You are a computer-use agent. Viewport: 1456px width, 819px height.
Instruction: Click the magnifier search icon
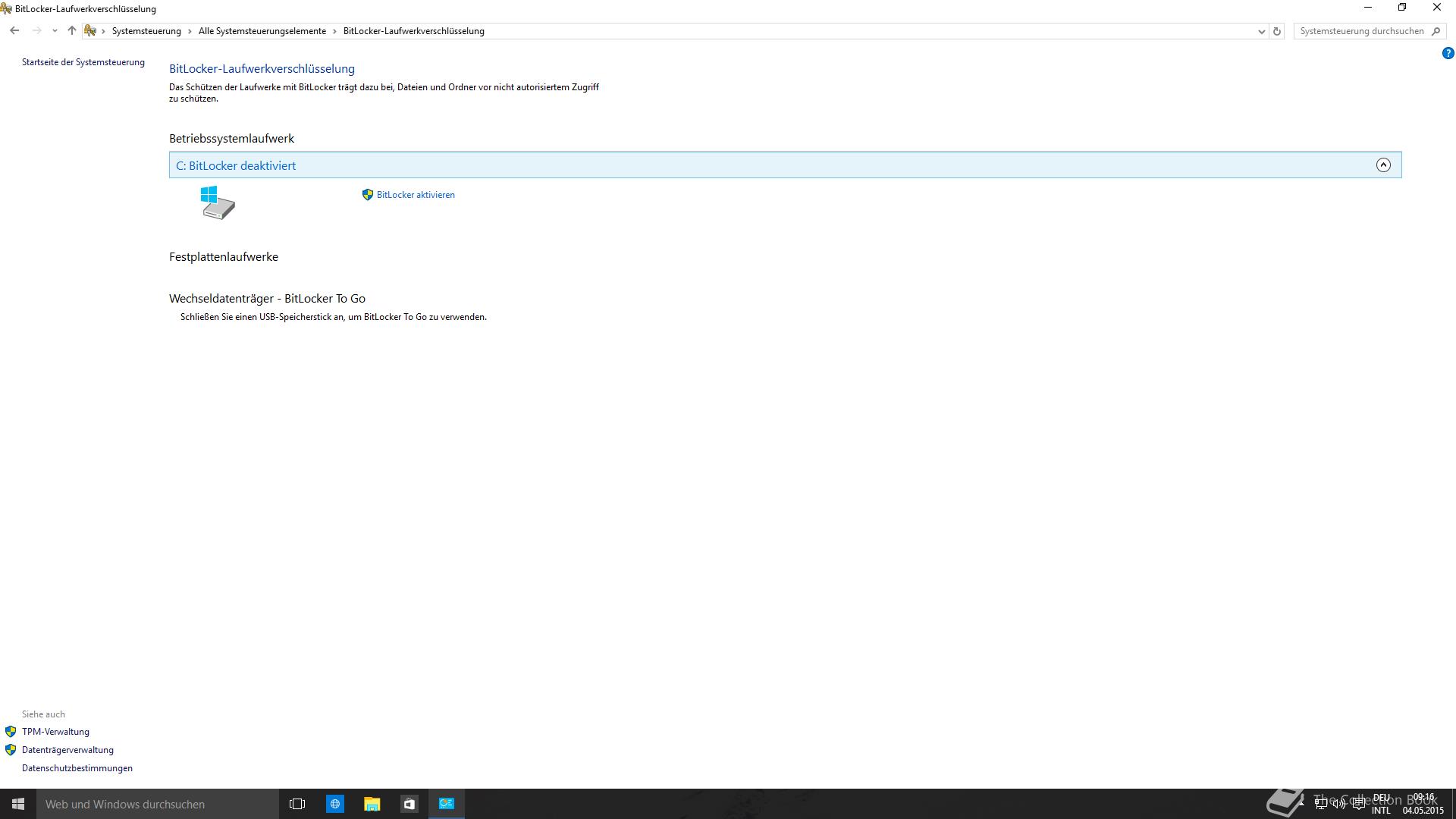point(1436,31)
